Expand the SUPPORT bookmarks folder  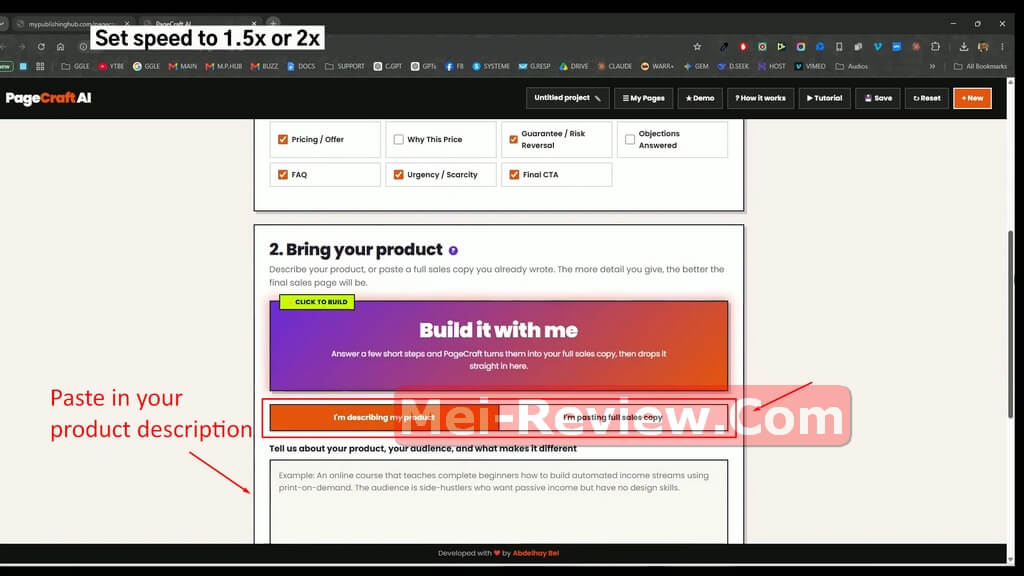tap(345, 66)
